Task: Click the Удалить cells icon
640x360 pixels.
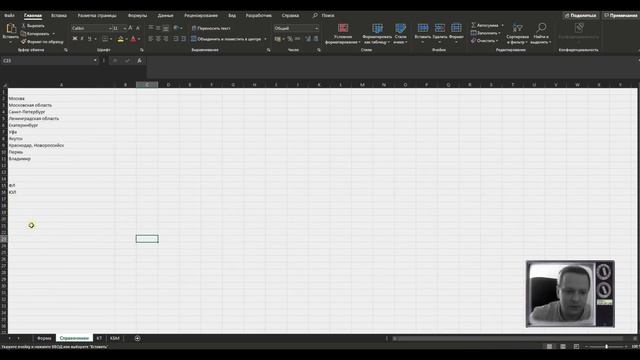Action: [440, 28]
